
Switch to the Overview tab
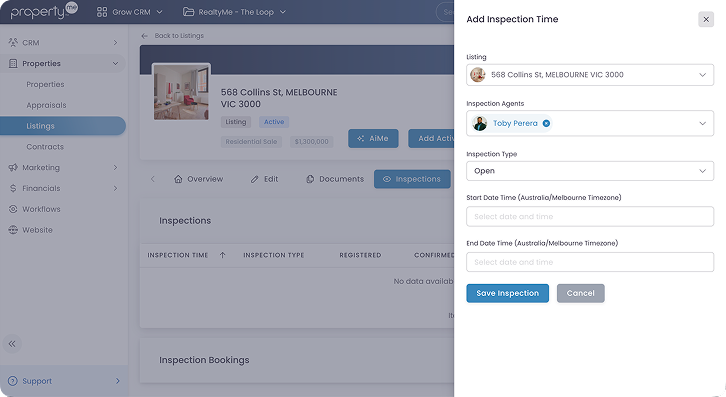(x=198, y=179)
